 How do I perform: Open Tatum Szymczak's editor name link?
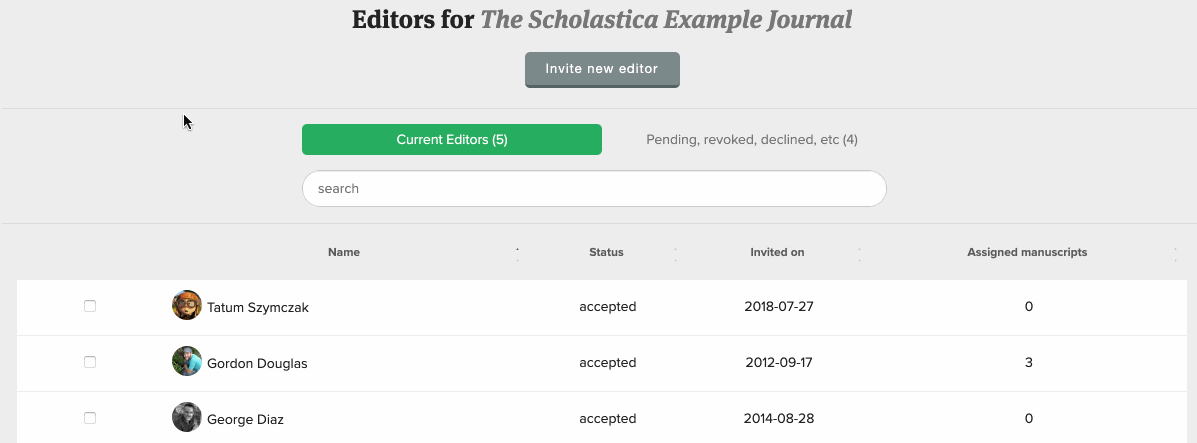point(258,308)
